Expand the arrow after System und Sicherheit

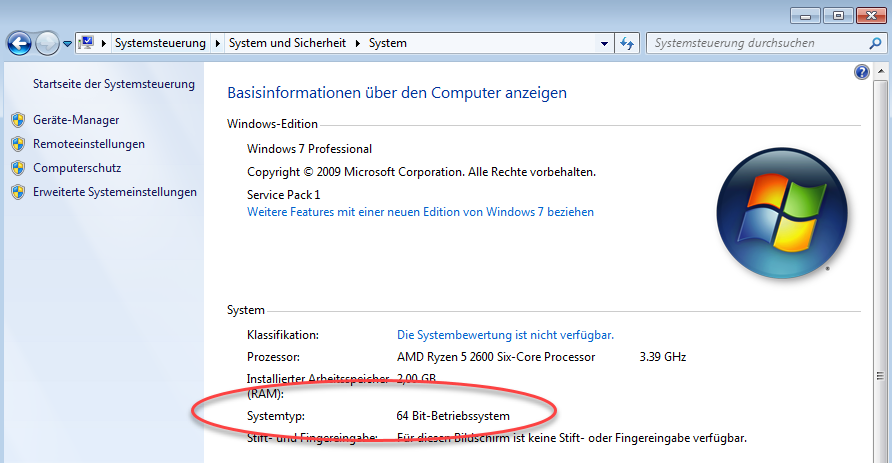[x=357, y=44]
